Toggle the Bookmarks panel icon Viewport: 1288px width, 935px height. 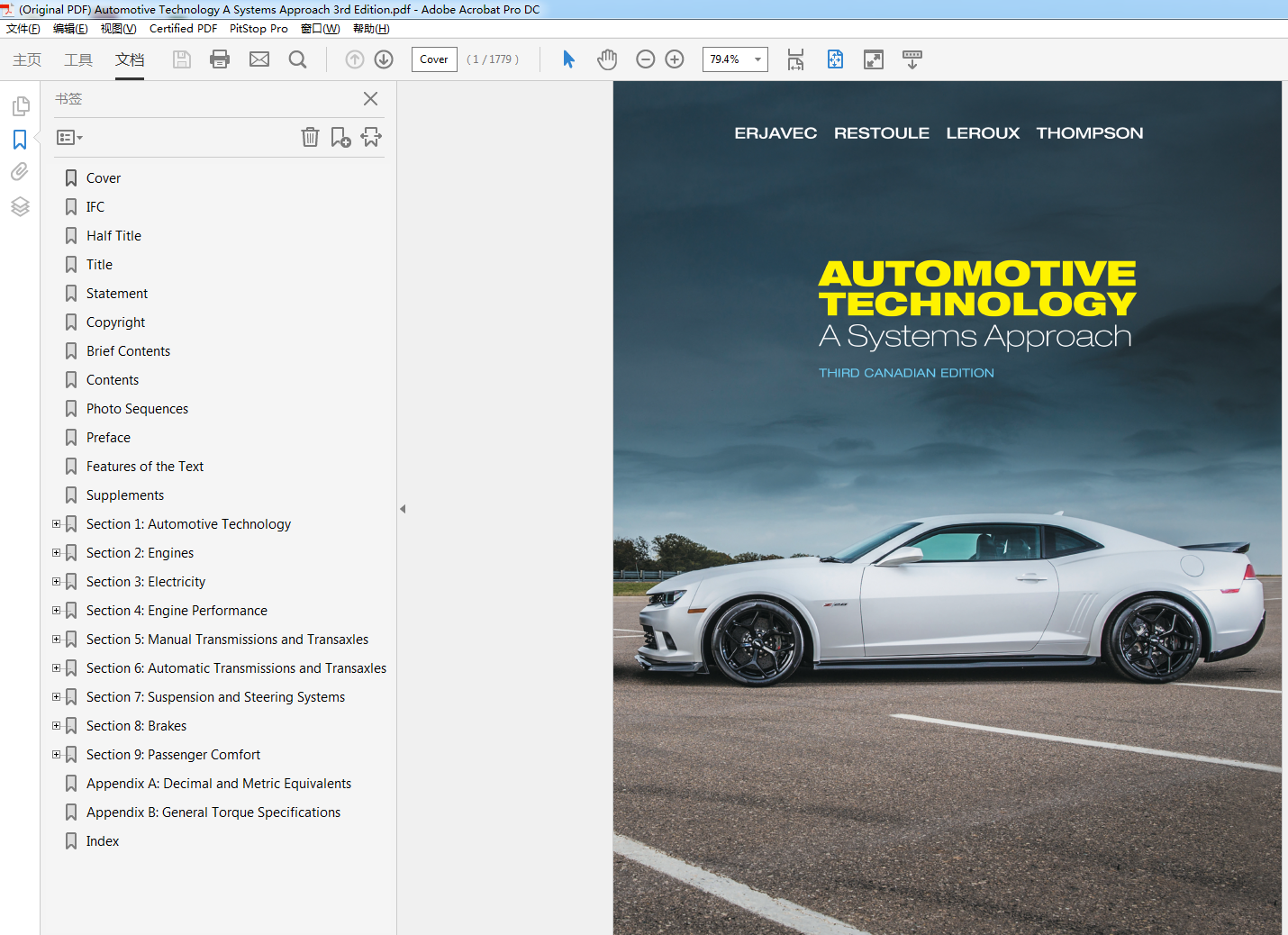pyautogui.click(x=20, y=140)
